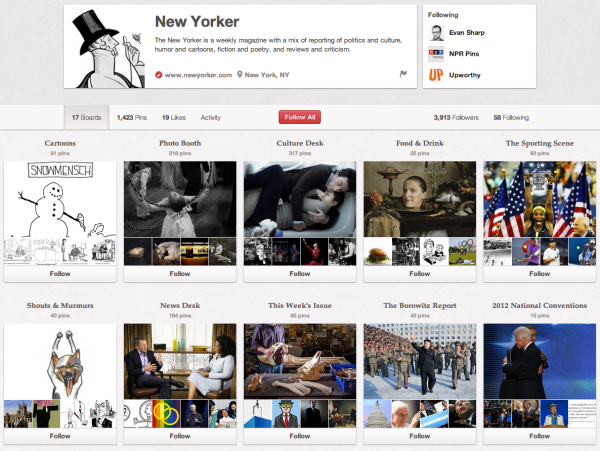
Task: Click the New York location pin icon
Action: pyautogui.click(x=240, y=75)
